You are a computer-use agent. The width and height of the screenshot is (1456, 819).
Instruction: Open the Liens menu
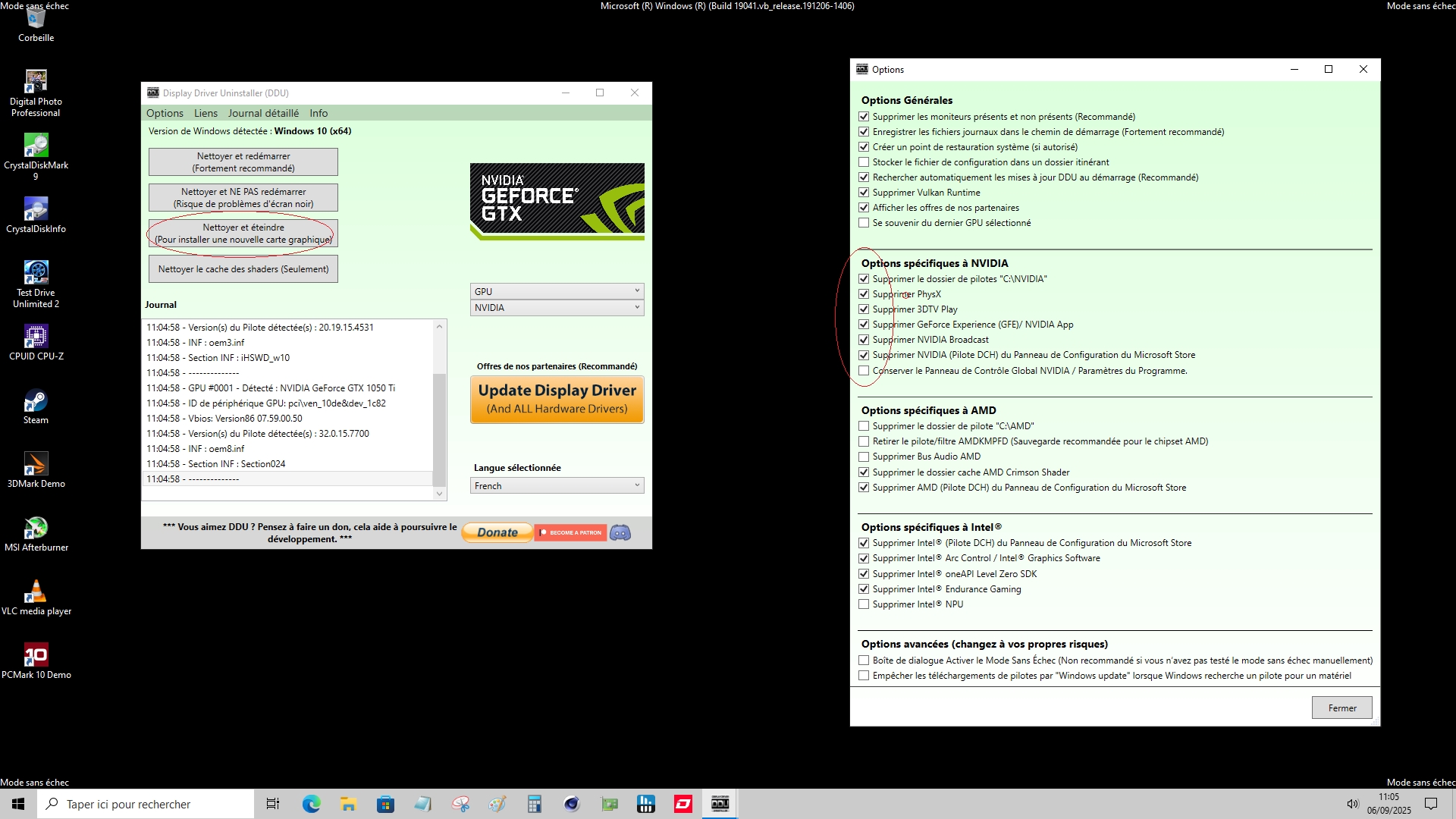[206, 113]
